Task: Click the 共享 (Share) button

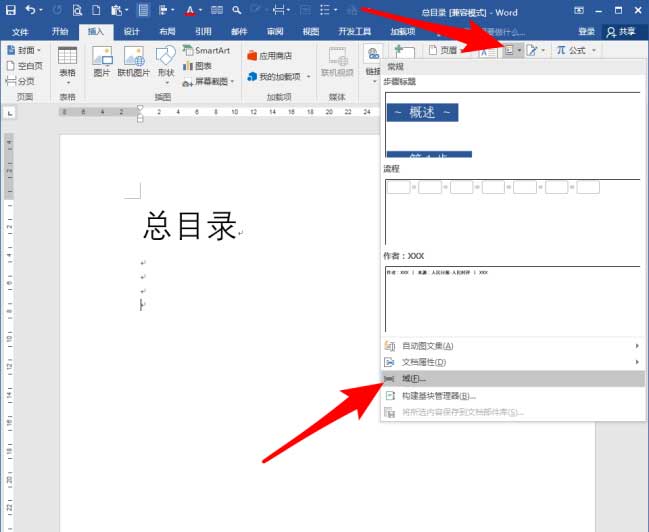Action: click(x=620, y=31)
